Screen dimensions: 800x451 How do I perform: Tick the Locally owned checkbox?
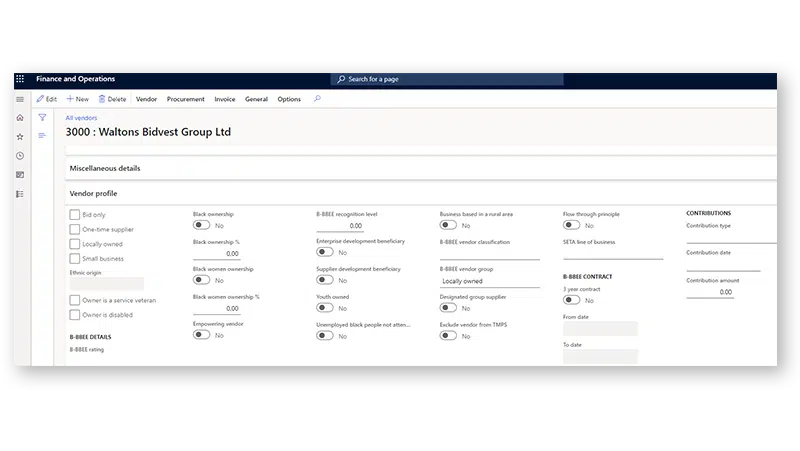coord(75,244)
